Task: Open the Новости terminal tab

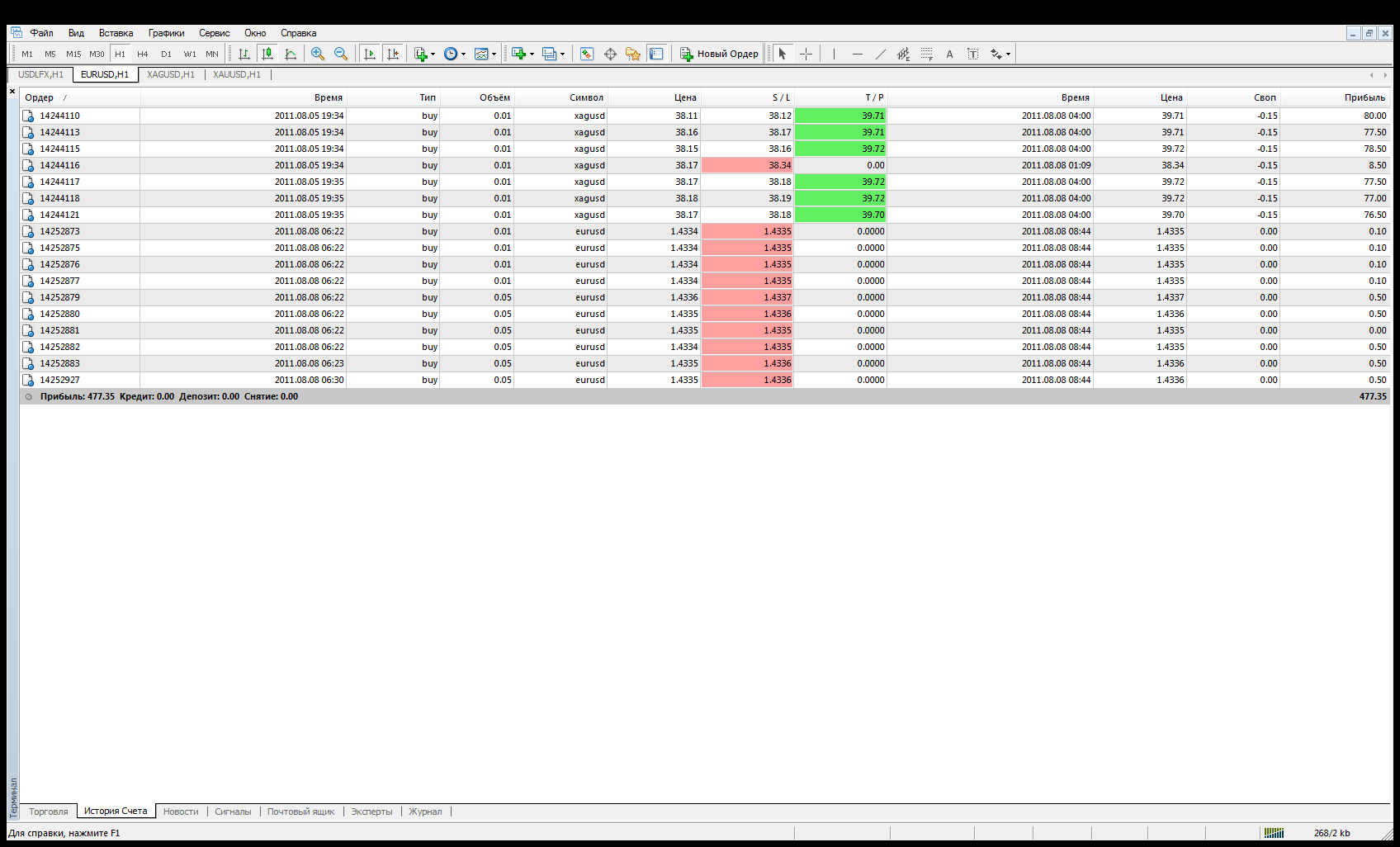Action: 181,812
